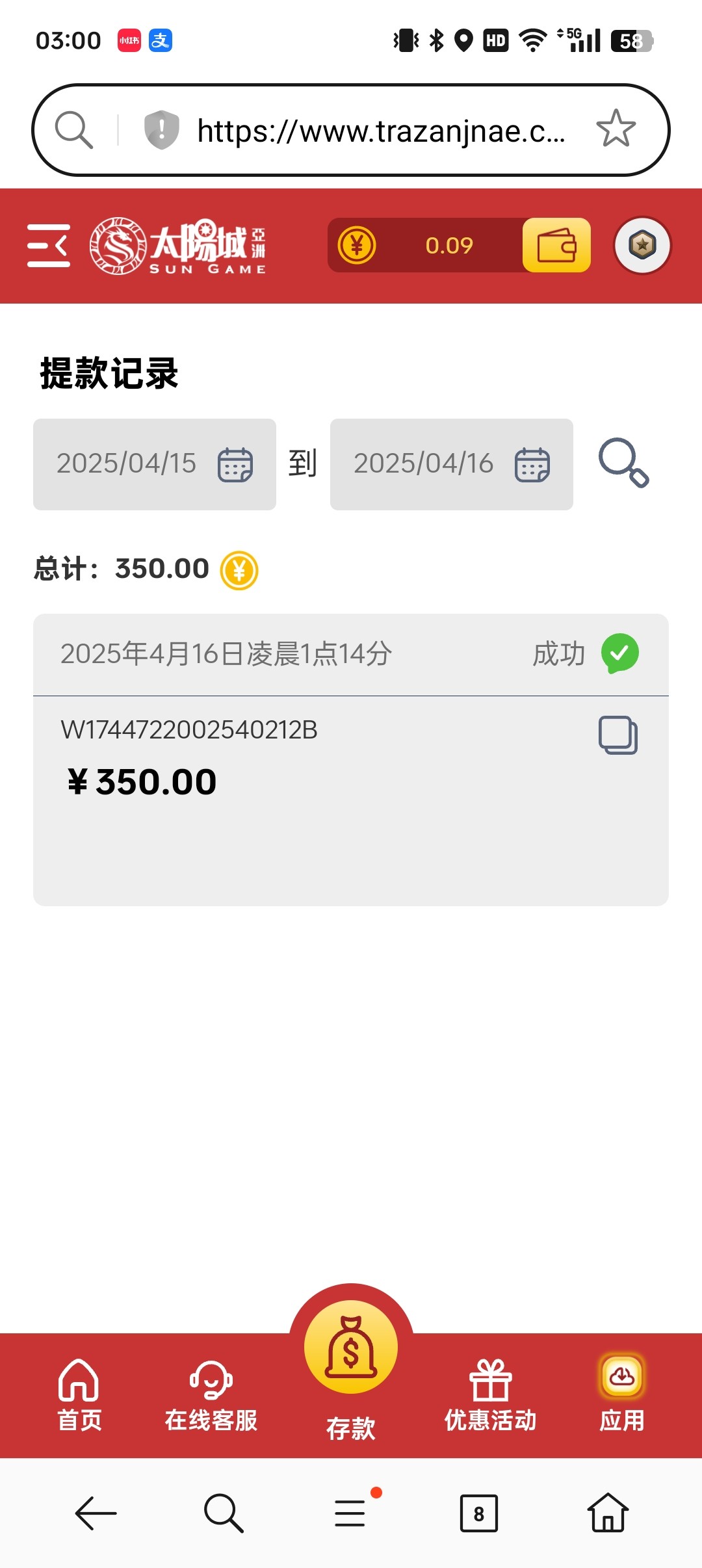Copy the withdrawal order number
The width and height of the screenshot is (702, 1568).
(x=617, y=735)
